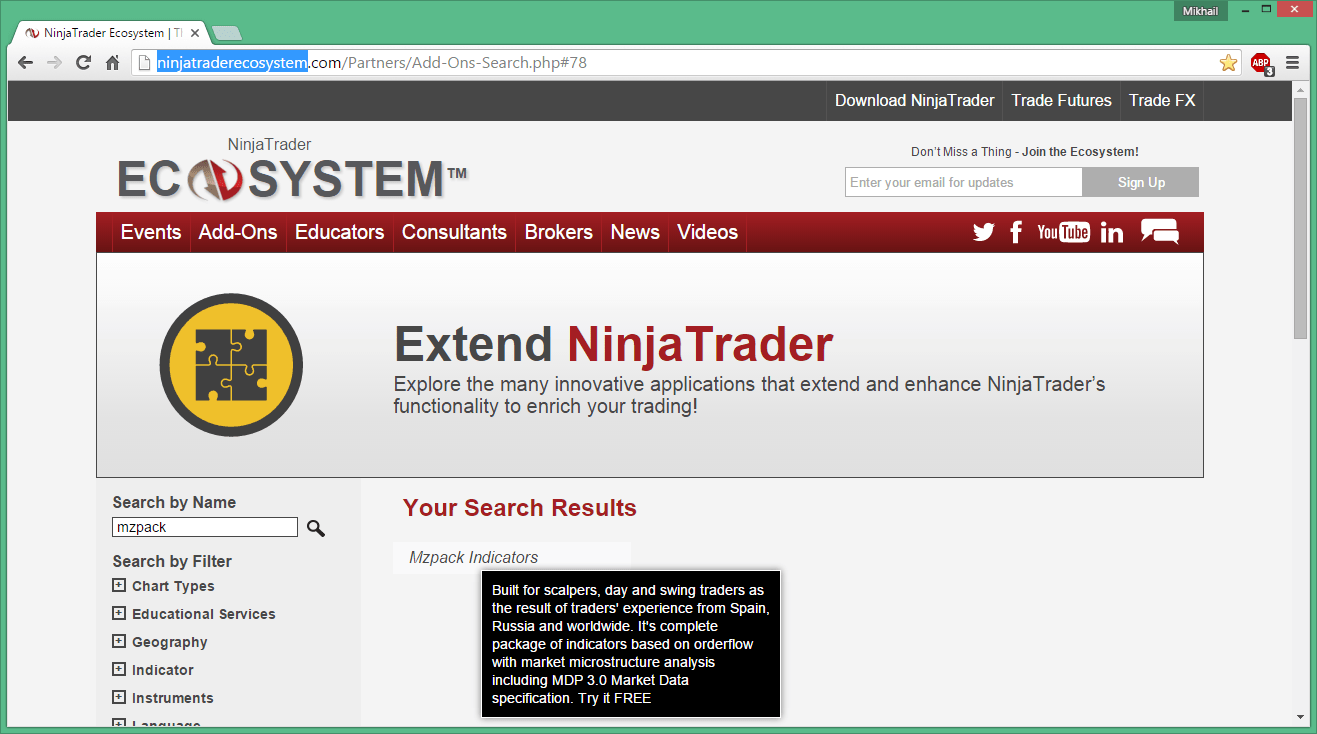
Task: Click the Sign Up button
Action: tap(1141, 182)
